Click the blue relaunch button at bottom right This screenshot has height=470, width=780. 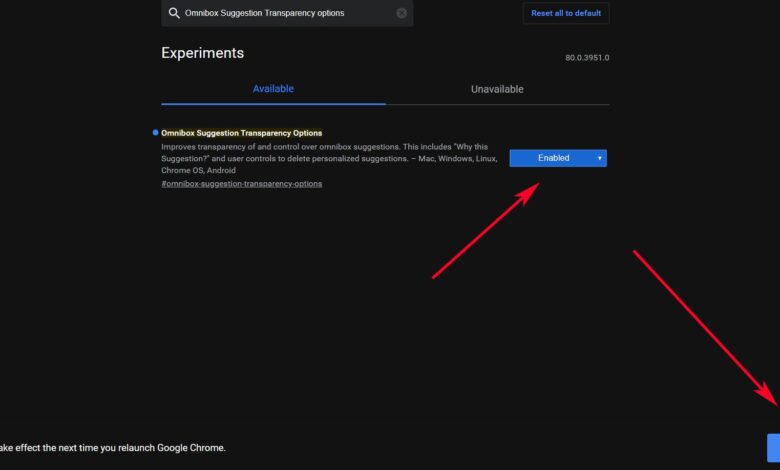pyautogui.click(x=773, y=447)
